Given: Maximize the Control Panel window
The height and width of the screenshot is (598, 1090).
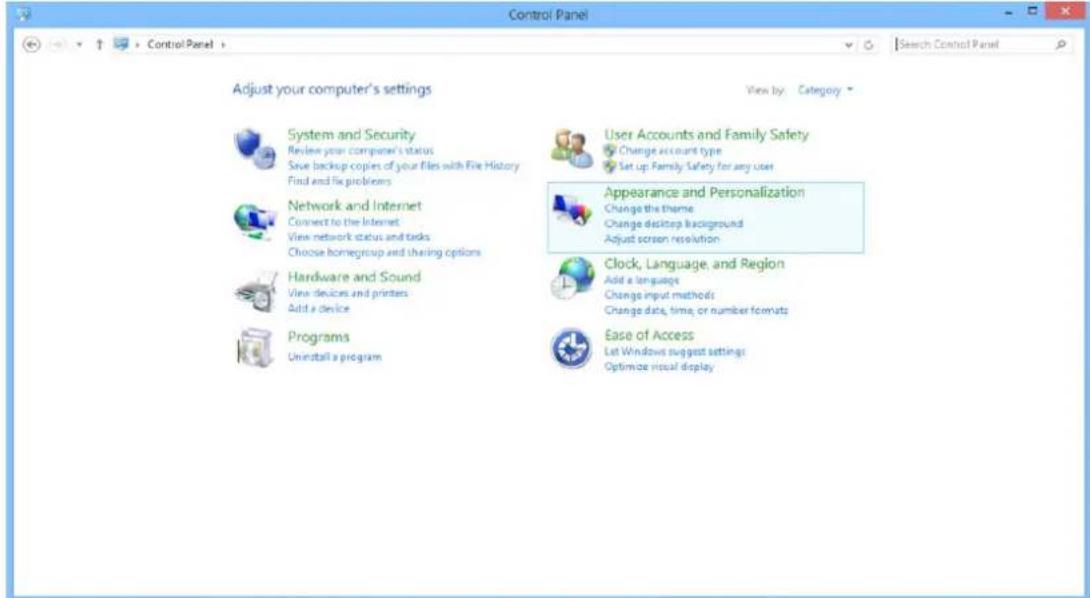Looking at the screenshot, I should click(x=1032, y=12).
